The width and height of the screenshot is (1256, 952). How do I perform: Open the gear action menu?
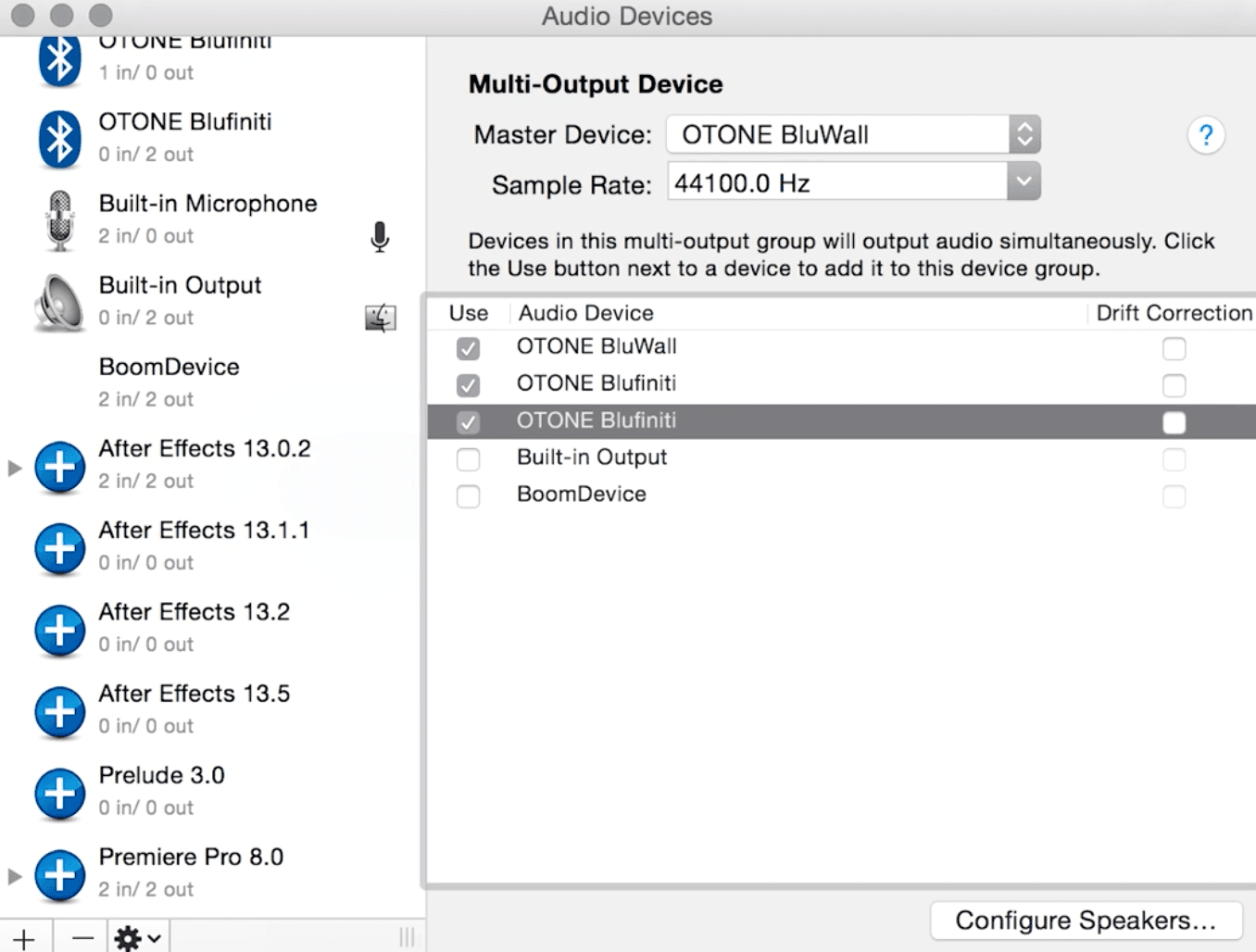pos(139,937)
